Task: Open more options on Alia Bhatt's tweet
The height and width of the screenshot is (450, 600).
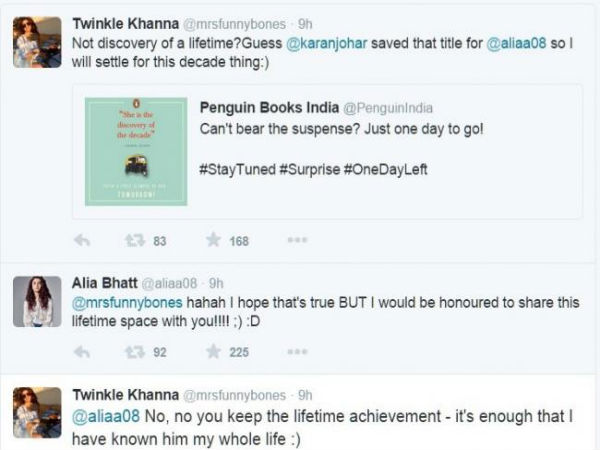Action: click(x=297, y=351)
